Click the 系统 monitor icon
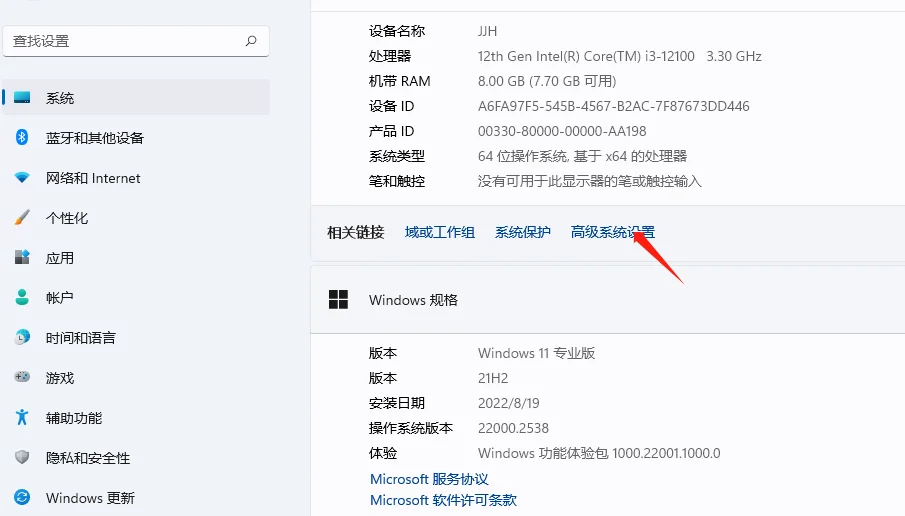 [x=22, y=98]
